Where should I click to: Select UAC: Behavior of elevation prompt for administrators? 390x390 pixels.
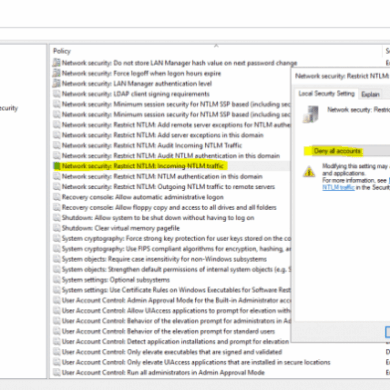point(176,321)
